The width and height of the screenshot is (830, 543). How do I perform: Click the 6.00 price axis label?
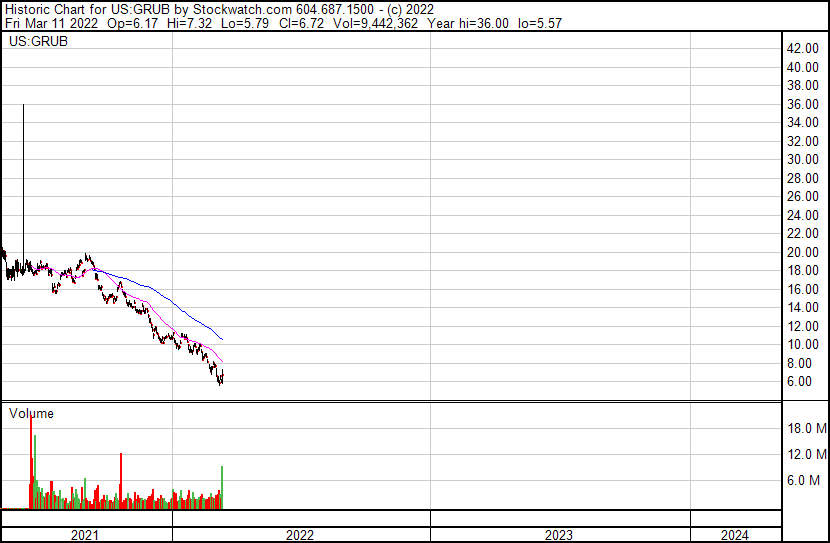click(x=801, y=381)
